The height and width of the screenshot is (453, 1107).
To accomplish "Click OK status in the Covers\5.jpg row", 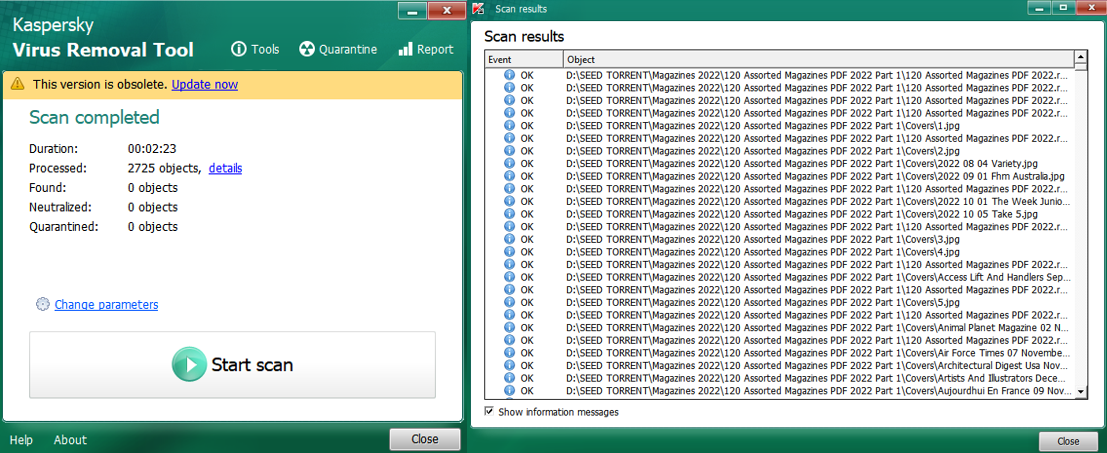I will pos(527,302).
